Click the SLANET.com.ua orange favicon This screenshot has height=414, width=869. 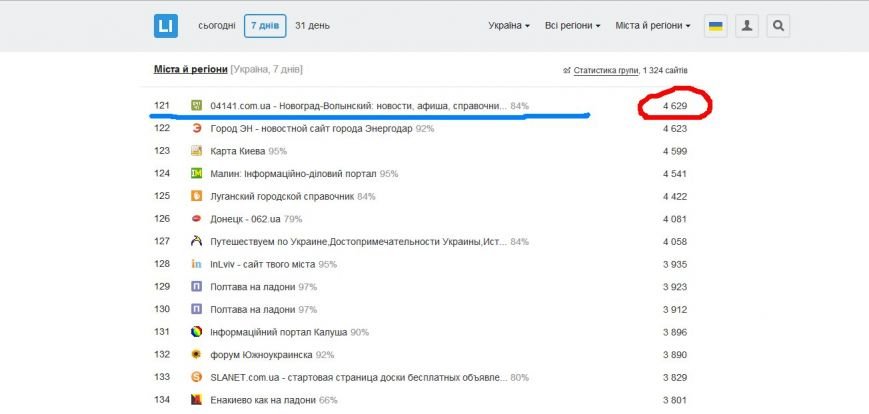(197, 377)
